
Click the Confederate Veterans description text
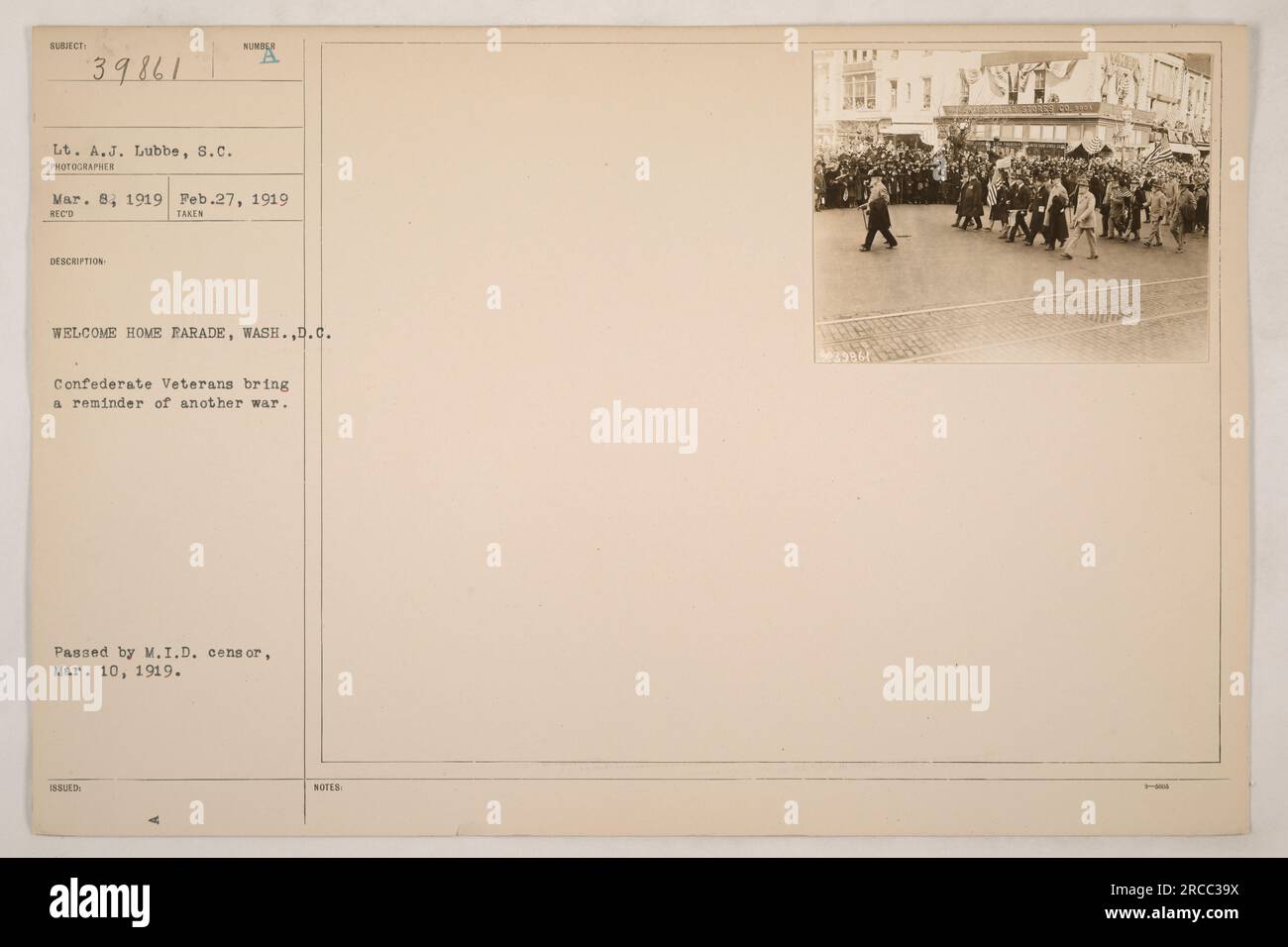pos(171,394)
